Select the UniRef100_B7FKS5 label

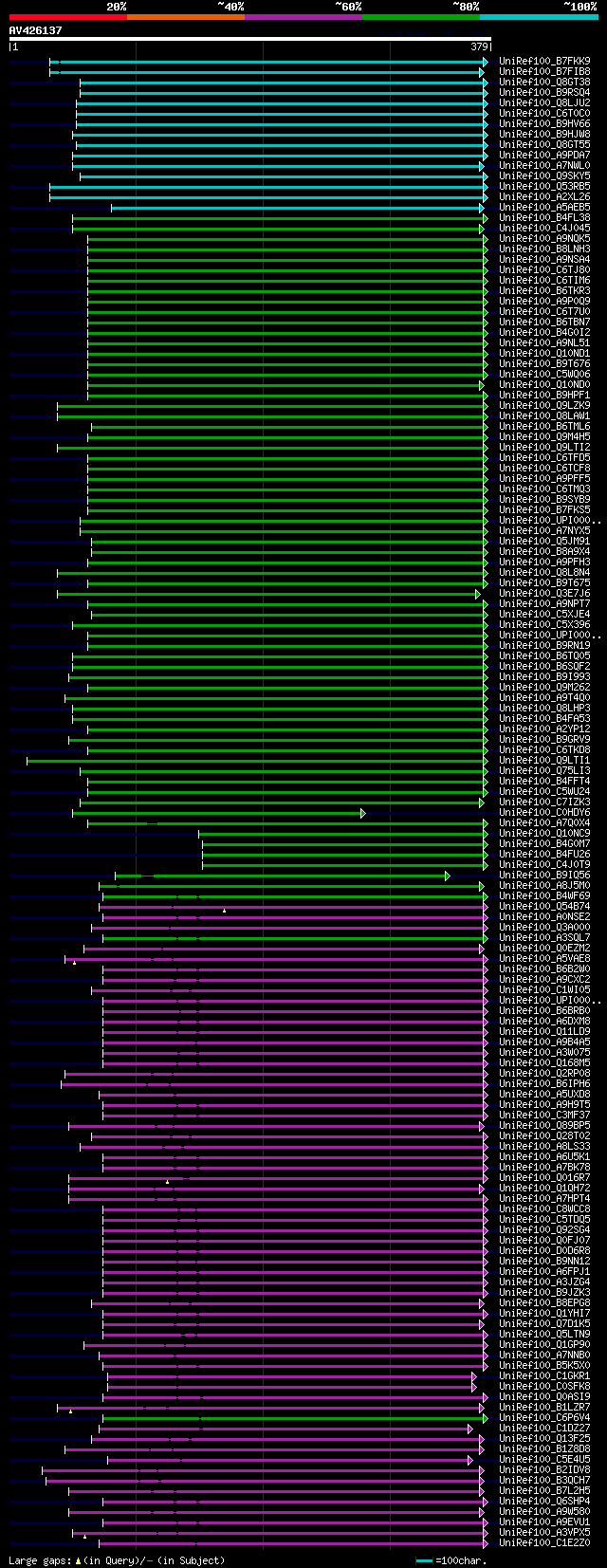544,510
